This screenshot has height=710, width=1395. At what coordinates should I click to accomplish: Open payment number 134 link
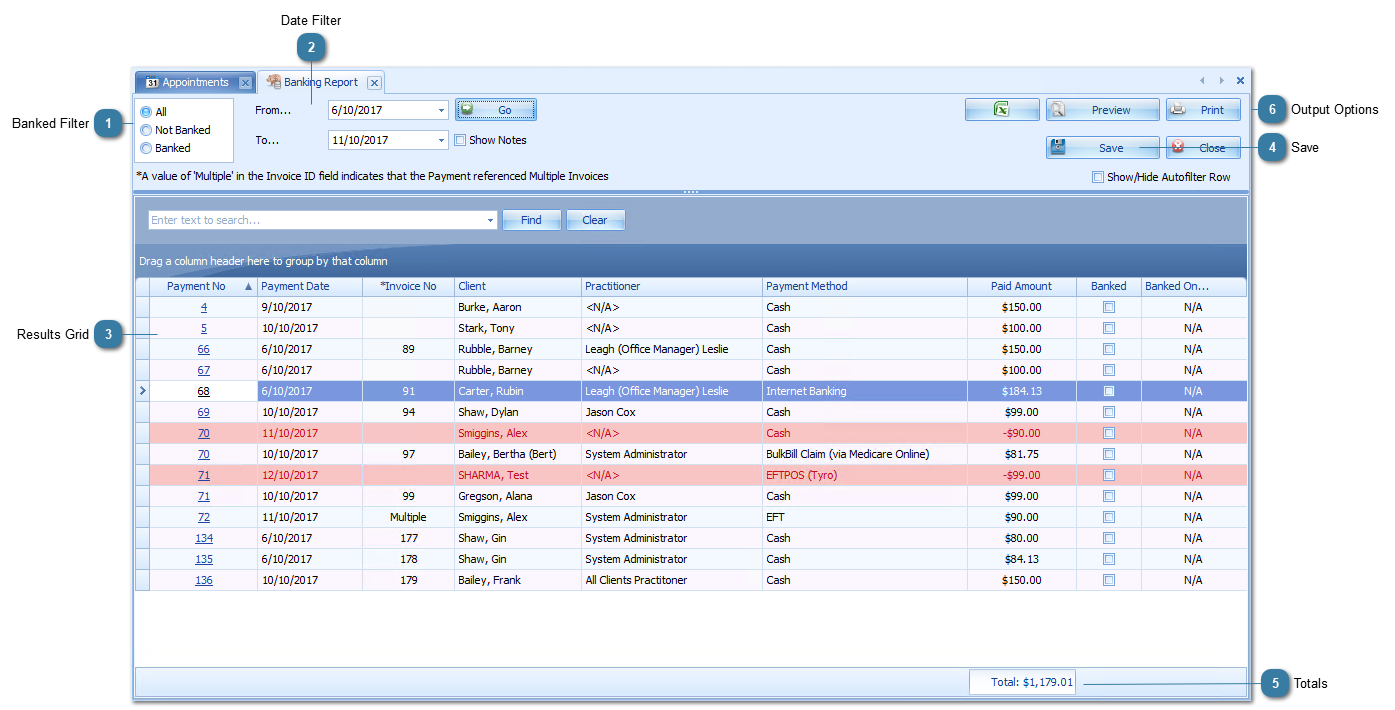tap(204, 538)
